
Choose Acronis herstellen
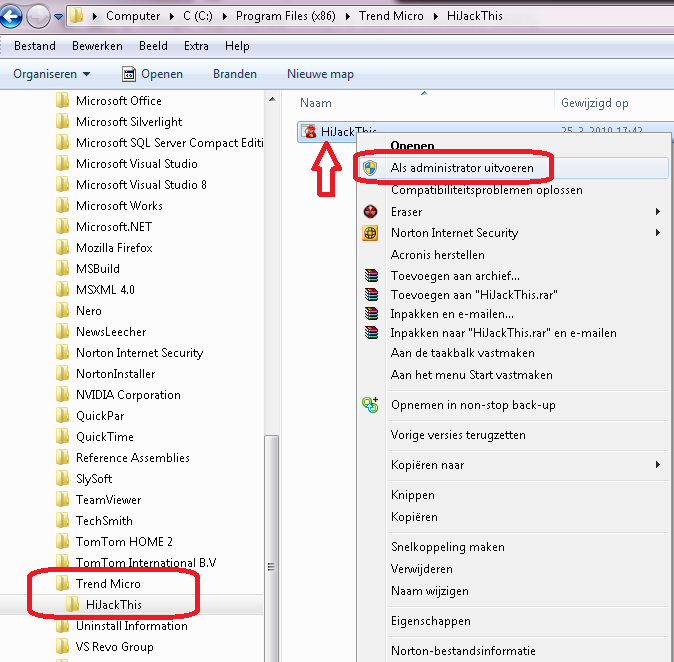pyautogui.click(x=438, y=255)
